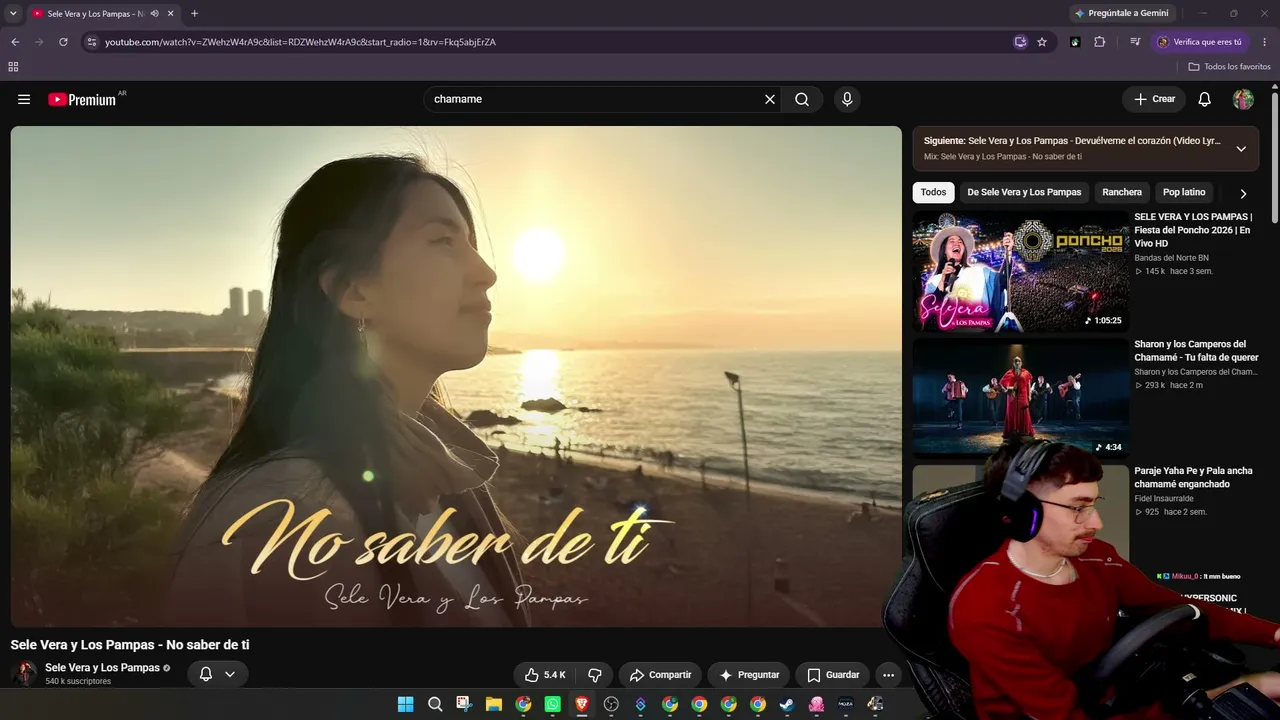Open Windows taskbar search
The image size is (1280, 720).
click(435, 704)
